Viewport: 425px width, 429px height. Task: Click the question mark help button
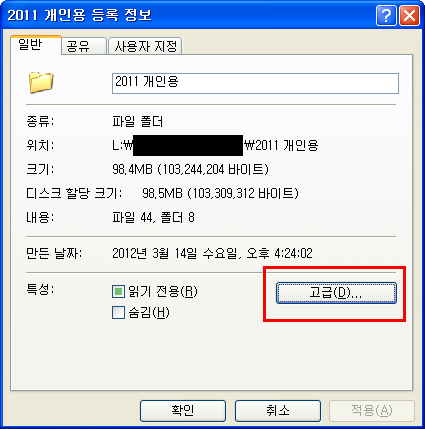click(x=386, y=16)
